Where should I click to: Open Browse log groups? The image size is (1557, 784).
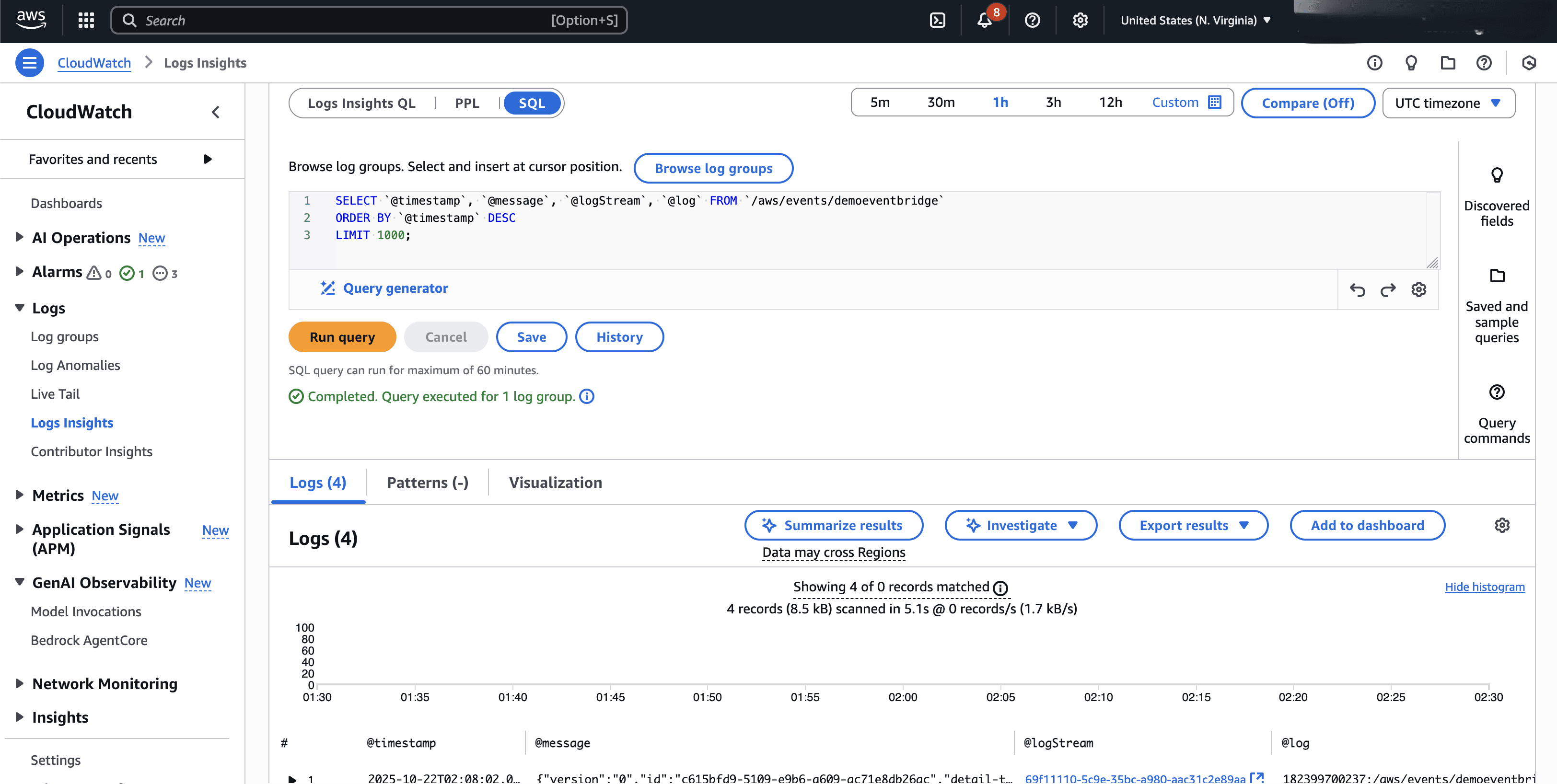coord(713,169)
